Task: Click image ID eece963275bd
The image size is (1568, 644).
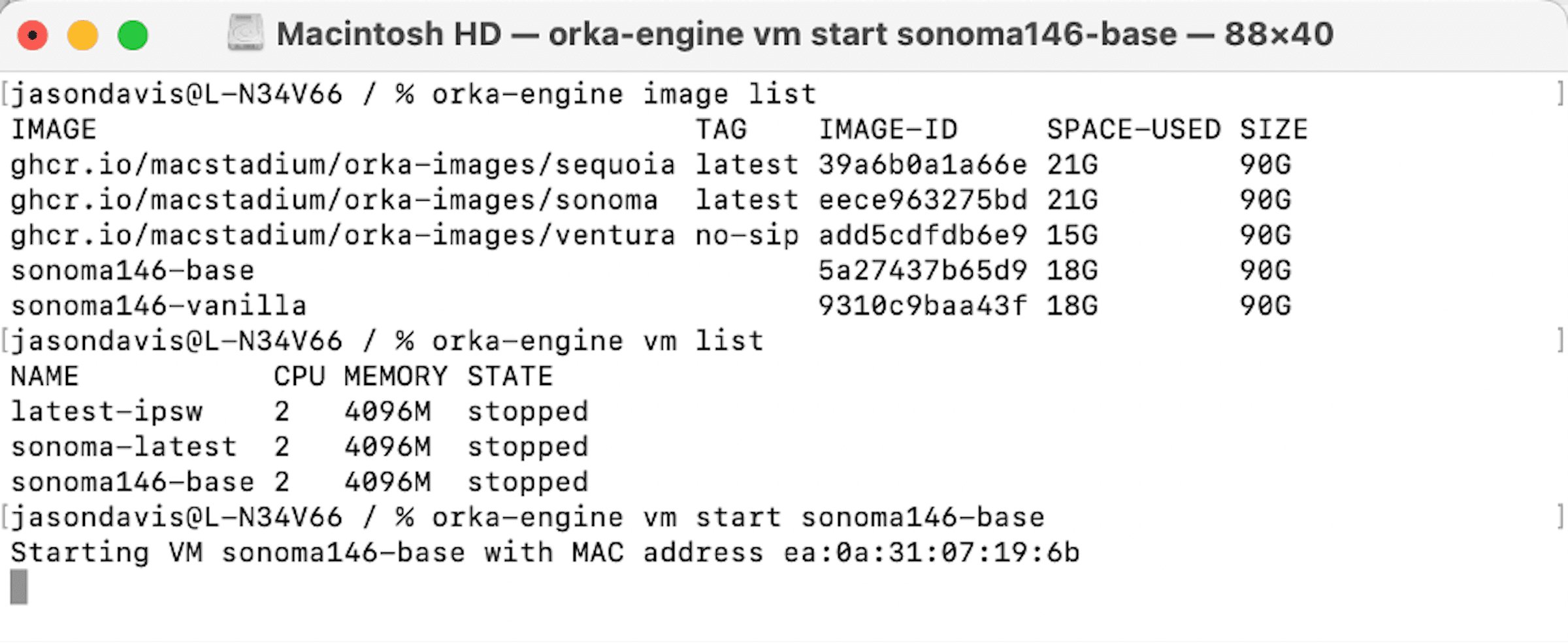Action: pyautogui.click(x=923, y=200)
